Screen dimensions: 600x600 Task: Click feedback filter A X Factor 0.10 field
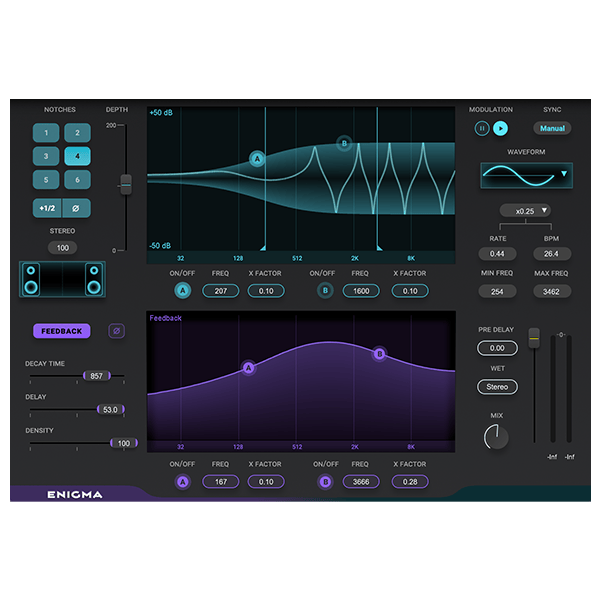[x=266, y=482]
